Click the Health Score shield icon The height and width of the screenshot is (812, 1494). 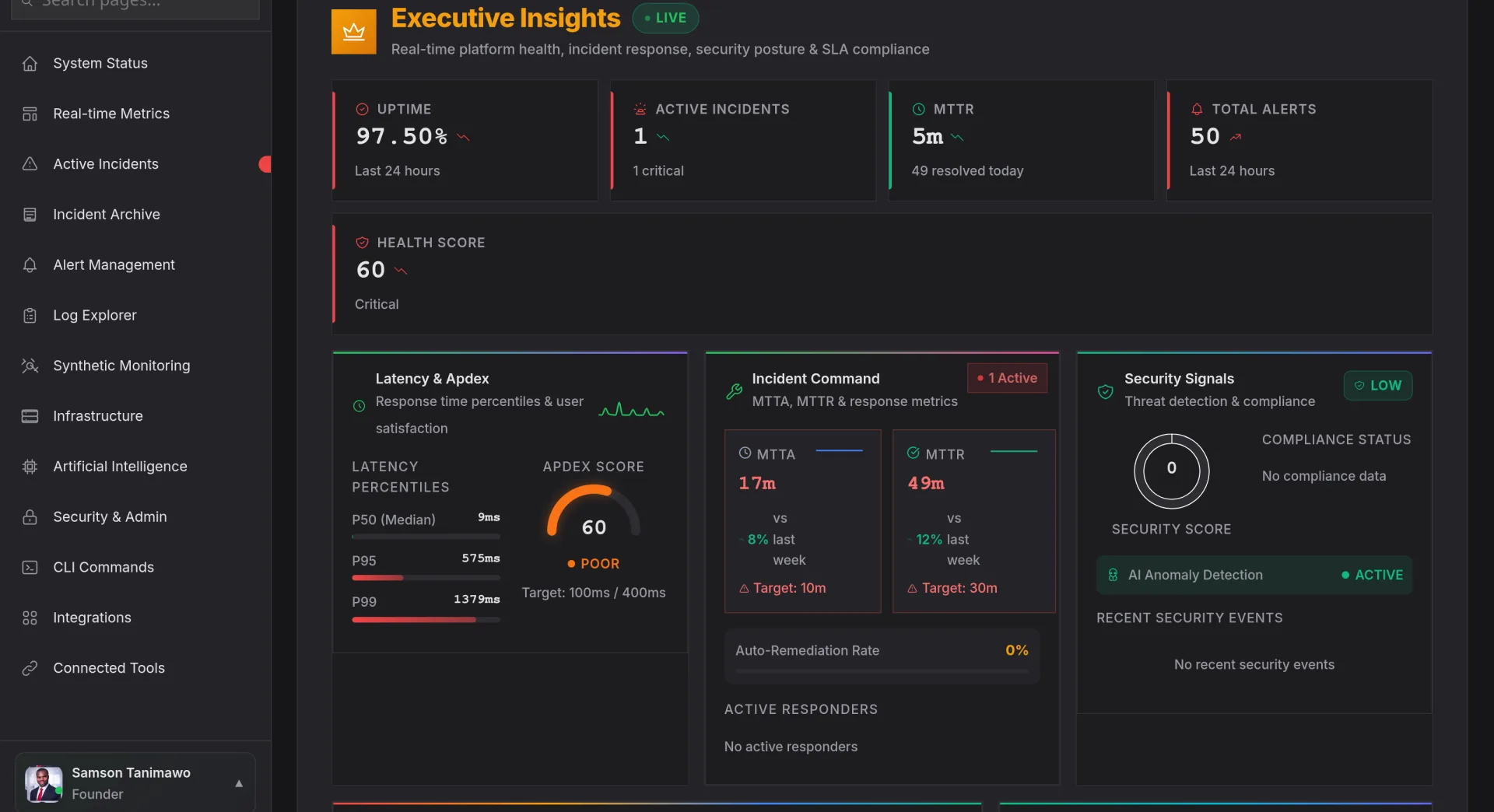362,243
